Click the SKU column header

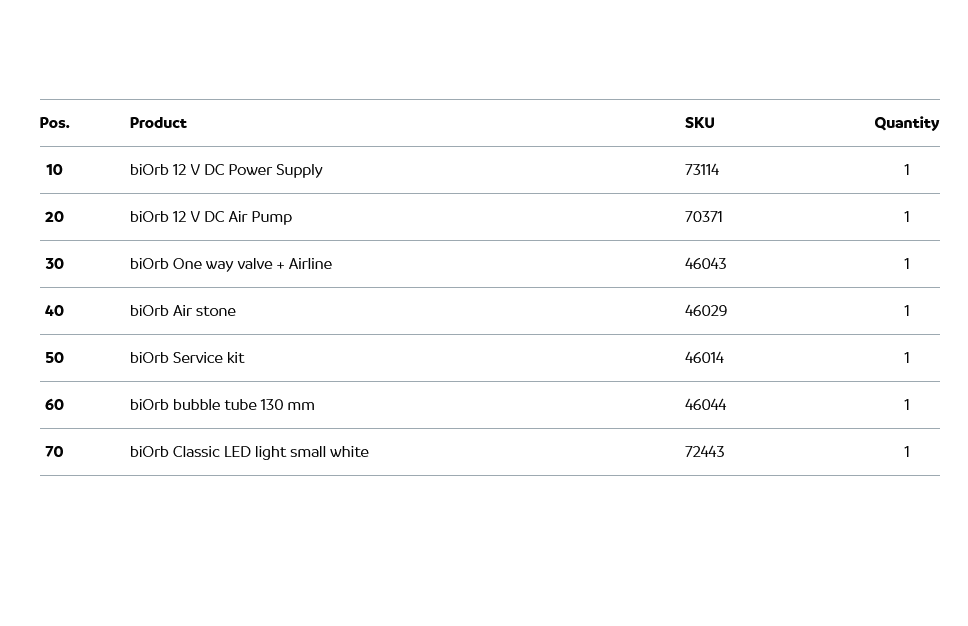click(x=699, y=123)
